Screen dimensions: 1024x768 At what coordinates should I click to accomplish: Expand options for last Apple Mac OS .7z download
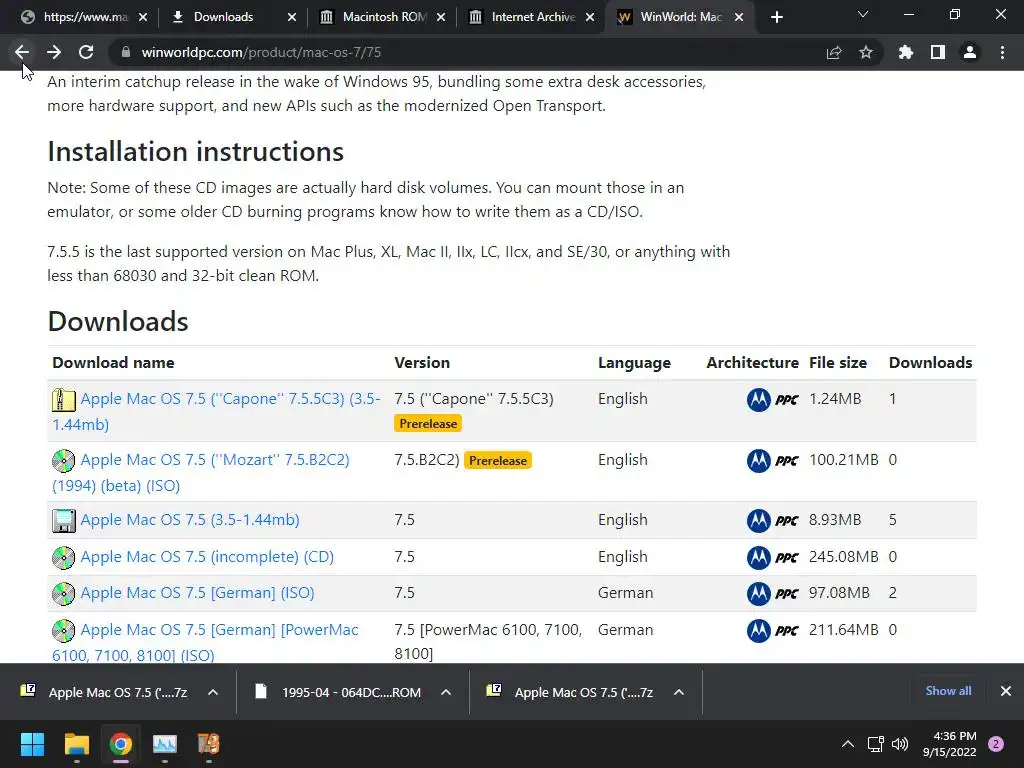click(679, 692)
